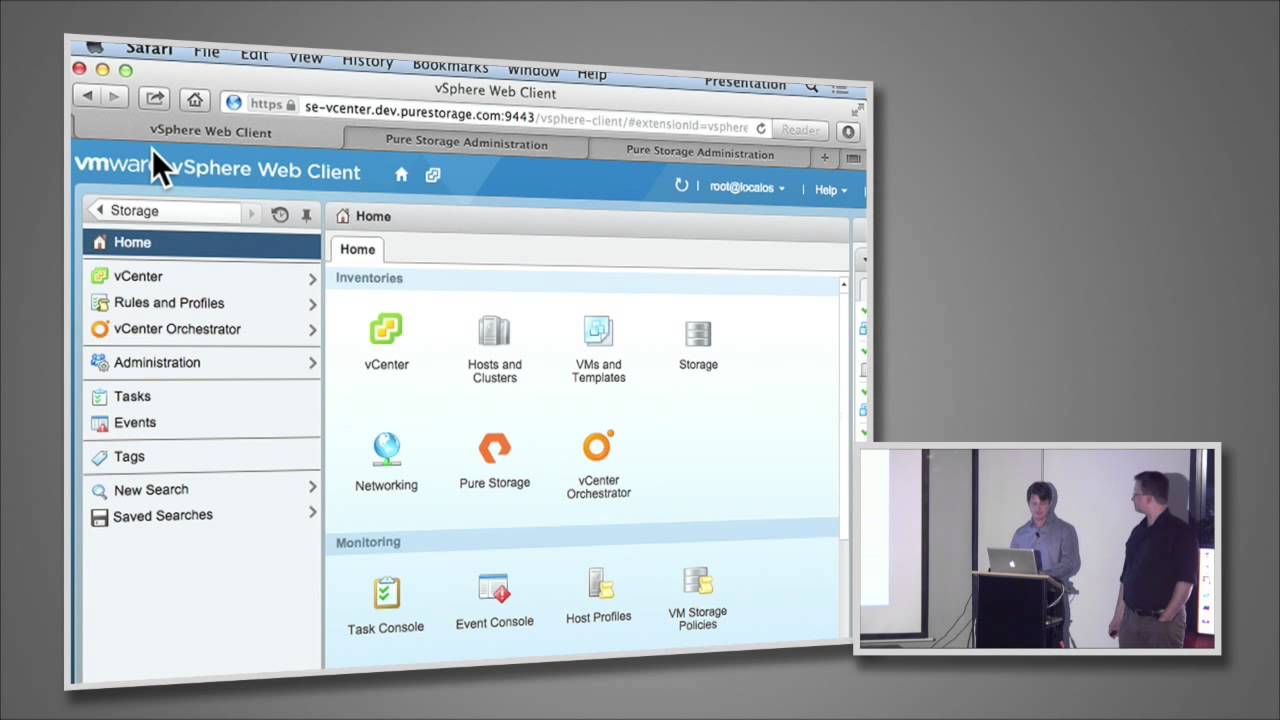Click the navigator pin icon
This screenshot has width=1280, height=720.
coord(306,216)
